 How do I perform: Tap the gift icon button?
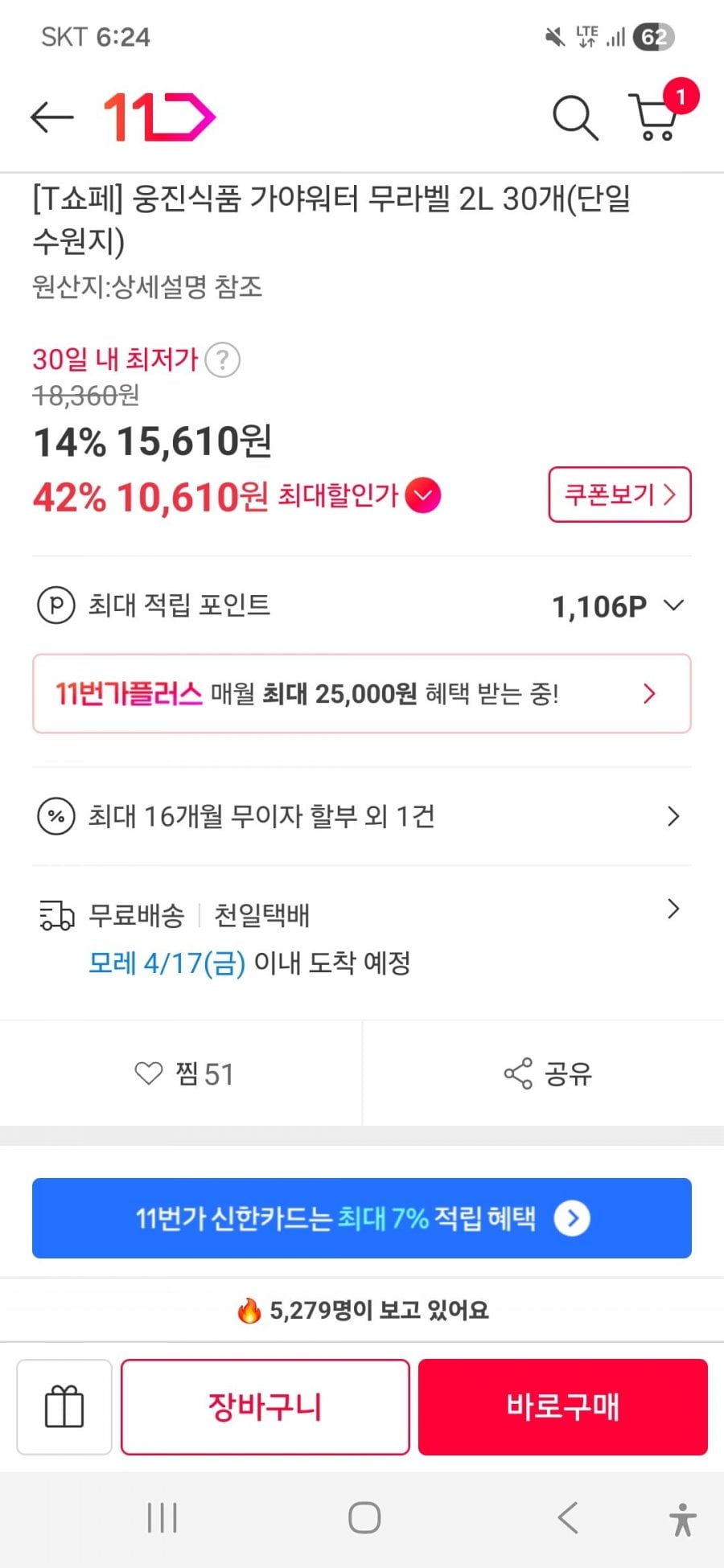click(64, 1406)
